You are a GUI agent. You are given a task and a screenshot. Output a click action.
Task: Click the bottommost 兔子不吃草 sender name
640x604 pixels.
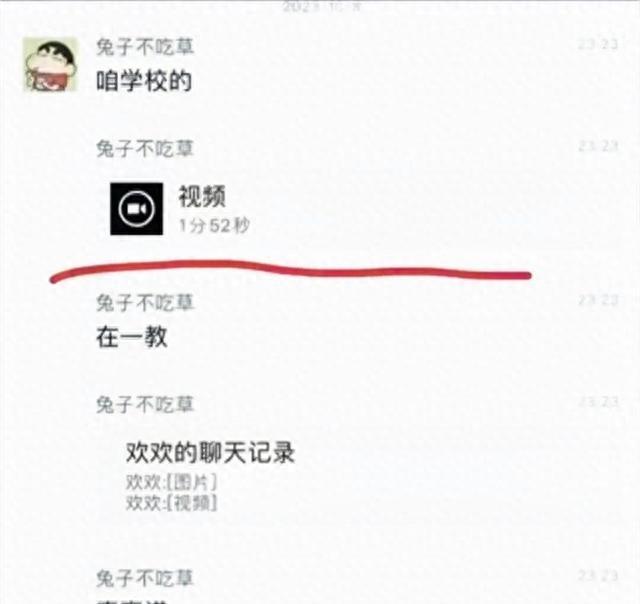145,578
